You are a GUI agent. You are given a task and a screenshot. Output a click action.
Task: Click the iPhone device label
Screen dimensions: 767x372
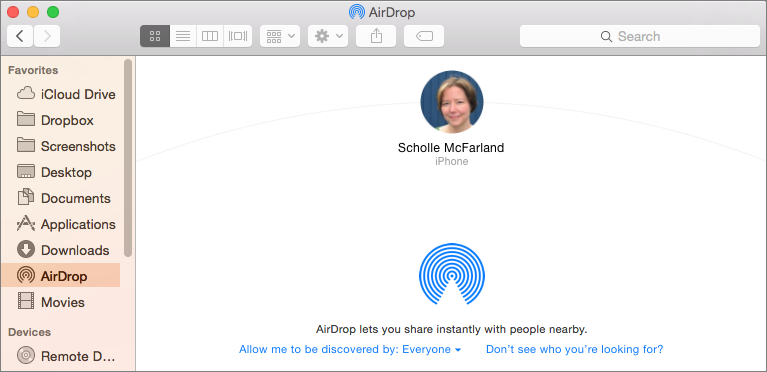[x=451, y=162]
